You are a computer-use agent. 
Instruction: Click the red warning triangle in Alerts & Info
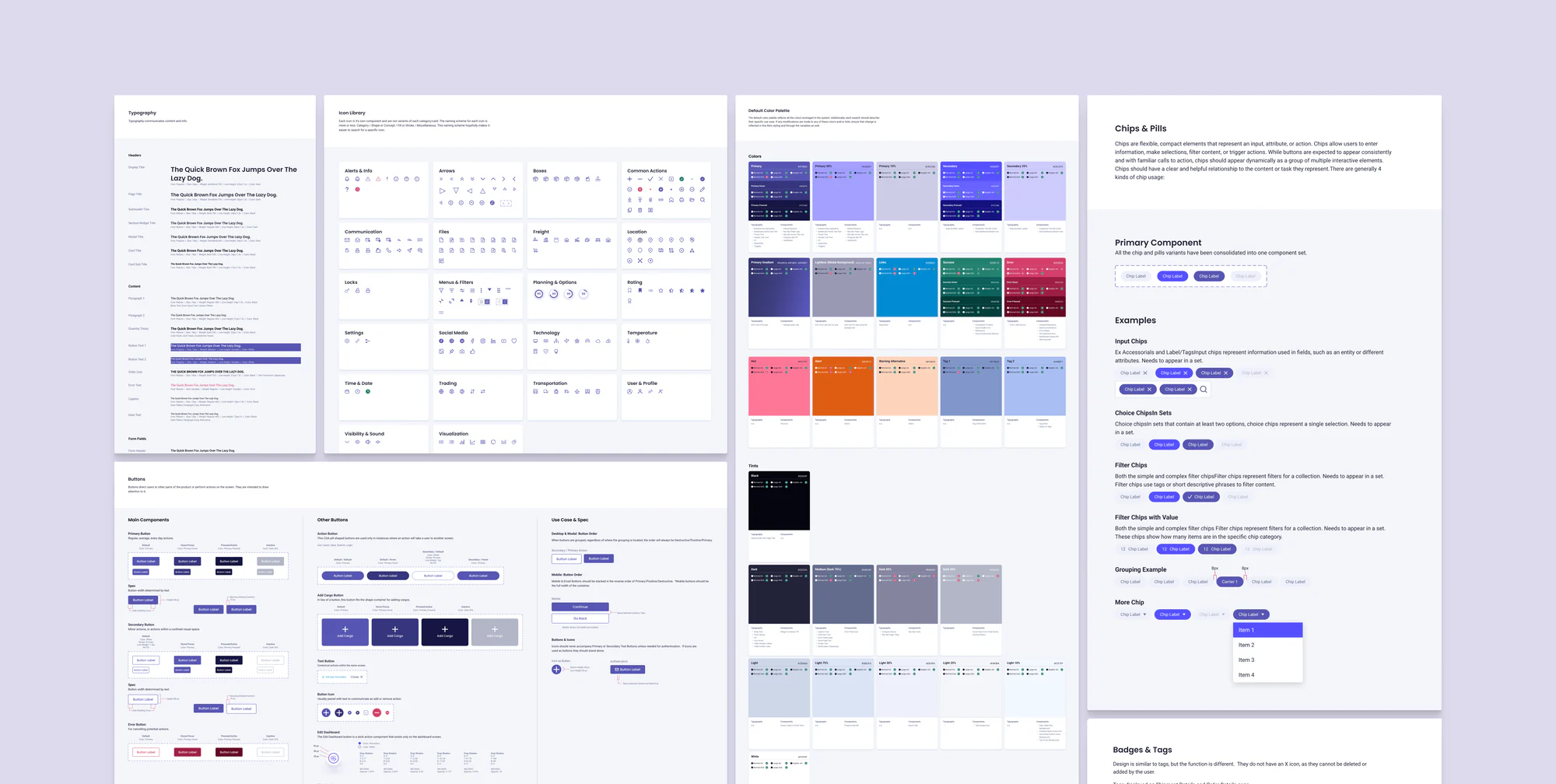pos(378,179)
